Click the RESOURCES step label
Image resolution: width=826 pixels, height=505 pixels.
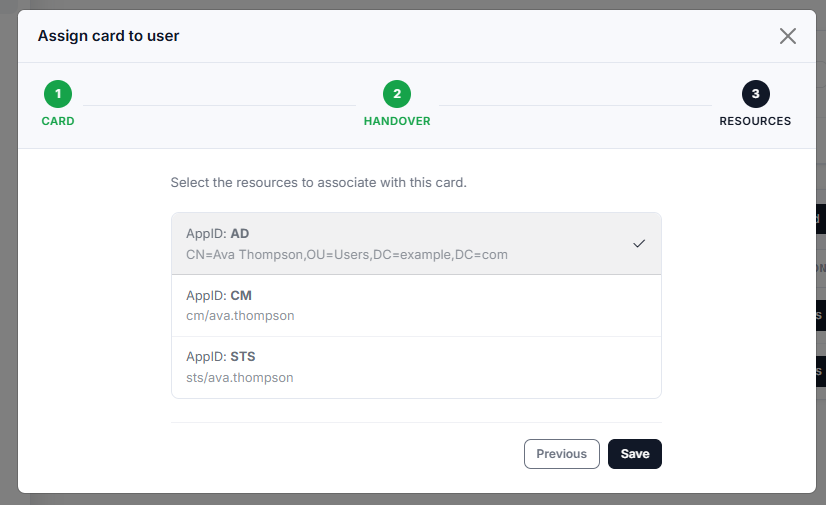pos(755,121)
